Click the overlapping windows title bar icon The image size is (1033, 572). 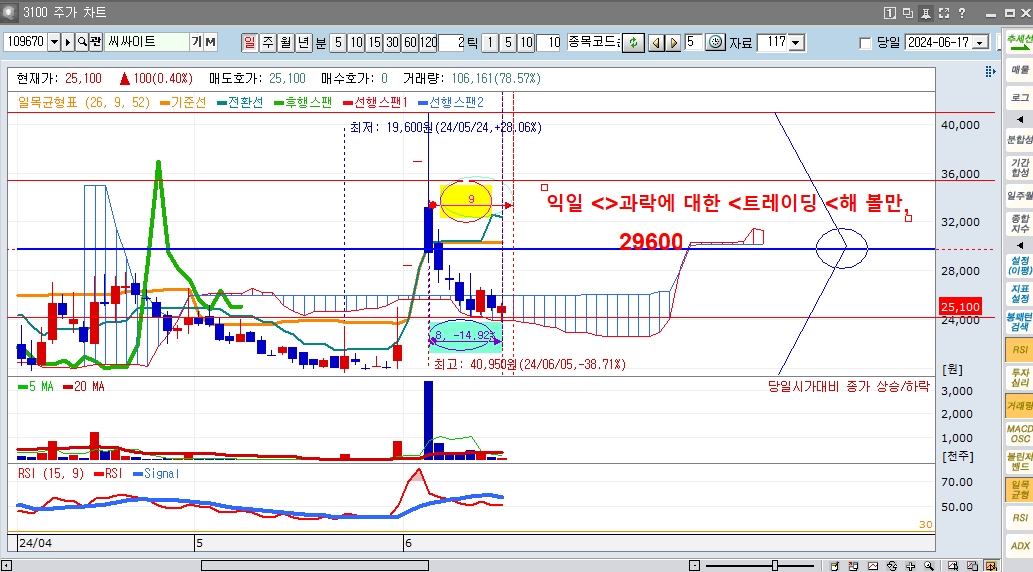click(908, 13)
